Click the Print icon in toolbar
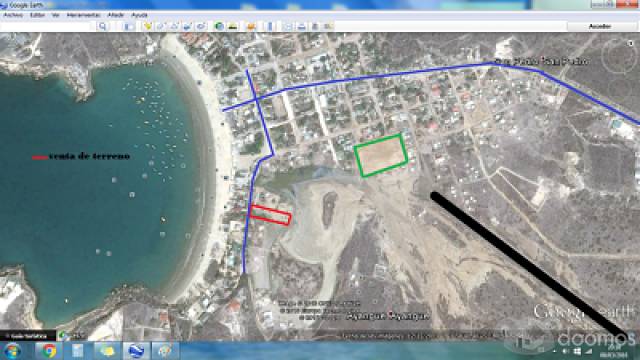This screenshot has width=640, height=360. pos(302,27)
